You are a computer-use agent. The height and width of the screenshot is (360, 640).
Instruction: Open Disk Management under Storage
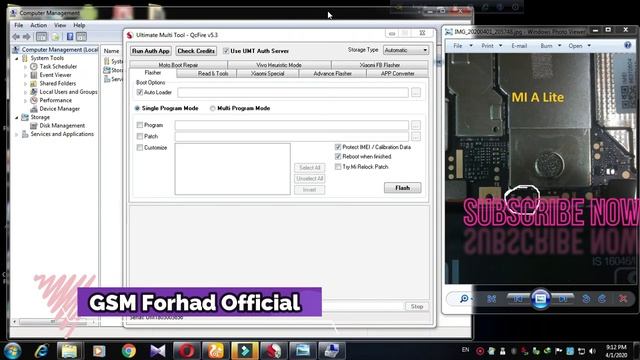pyautogui.click(x=62, y=126)
